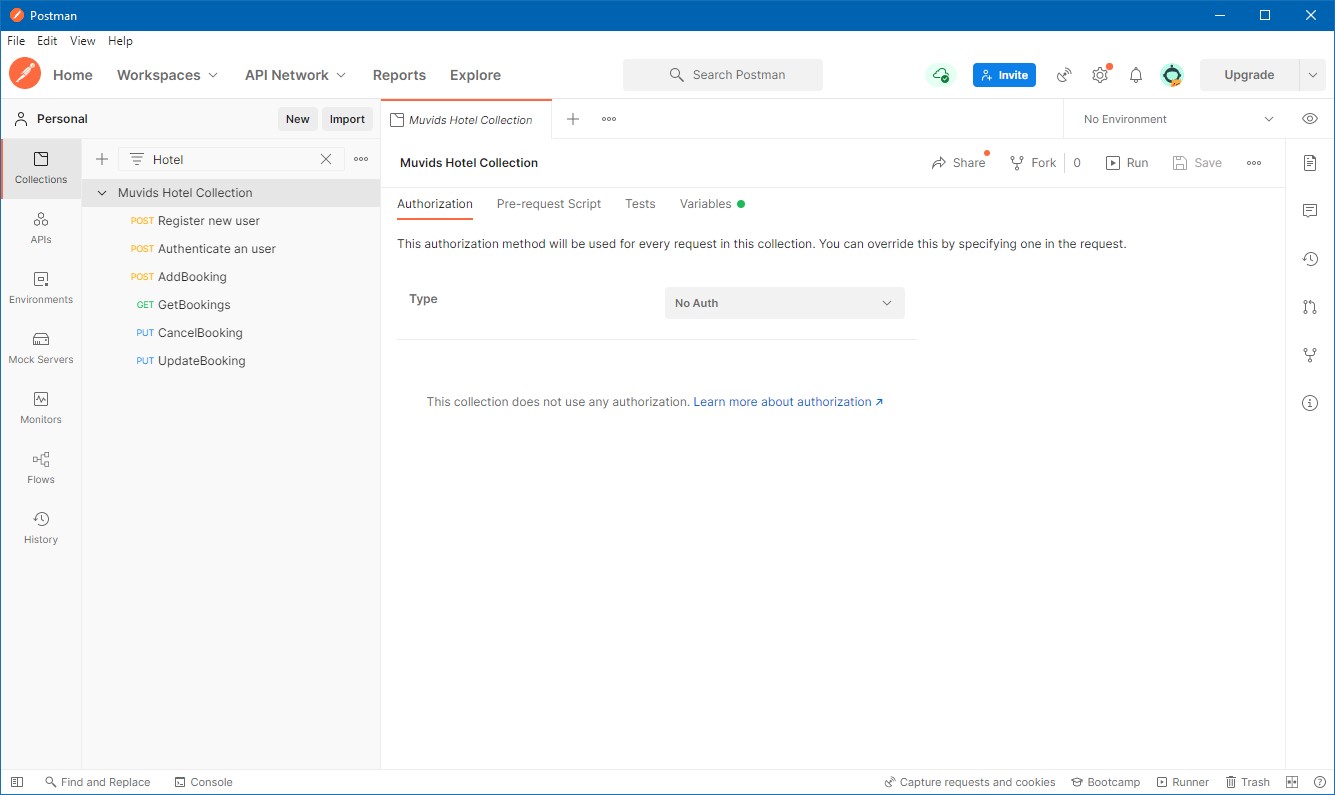Click the Search Postman field
This screenshot has height=795, width=1335.
(x=723, y=75)
